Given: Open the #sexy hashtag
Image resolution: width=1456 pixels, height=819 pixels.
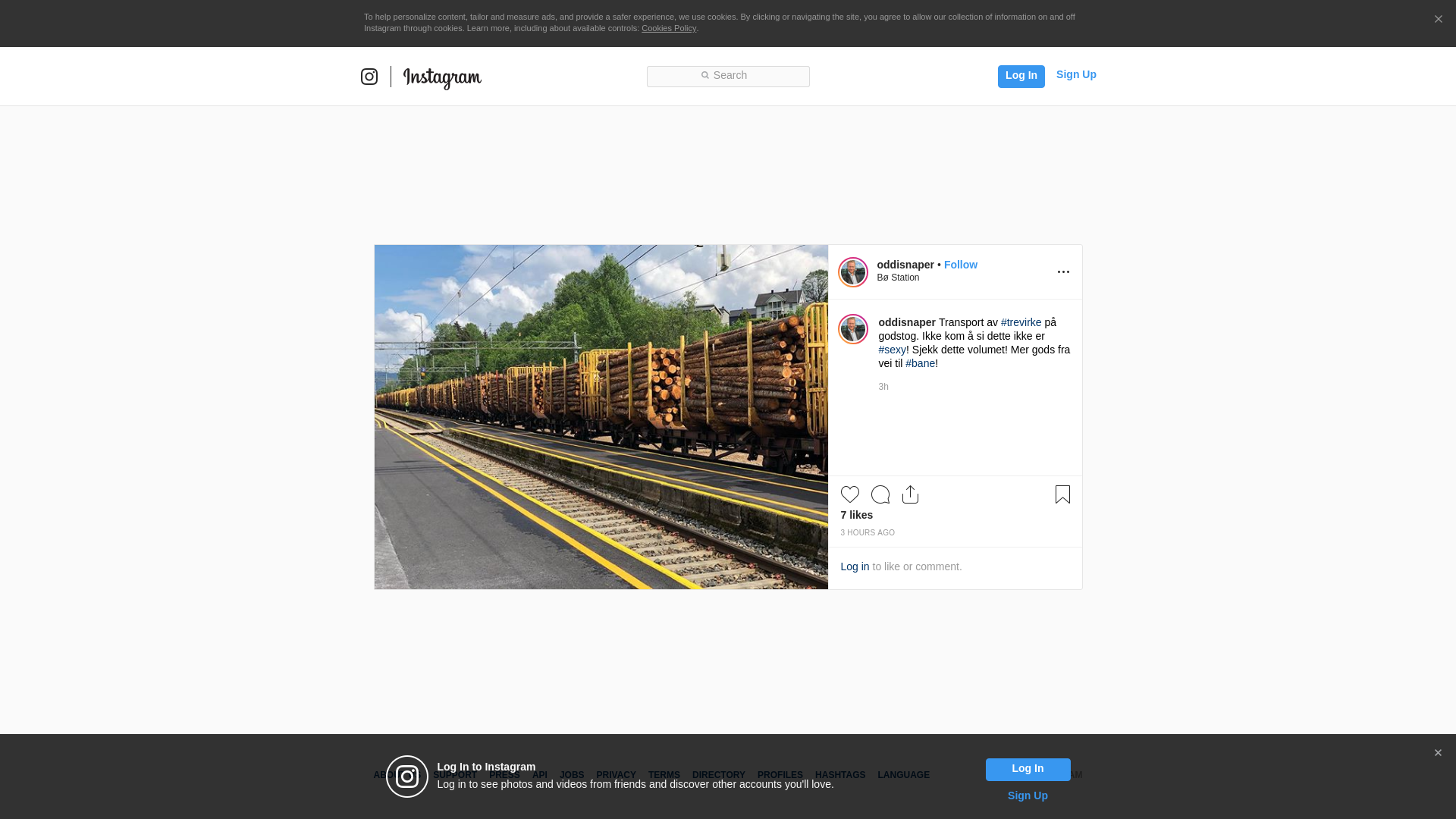Looking at the screenshot, I should pyautogui.click(x=893, y=350).
